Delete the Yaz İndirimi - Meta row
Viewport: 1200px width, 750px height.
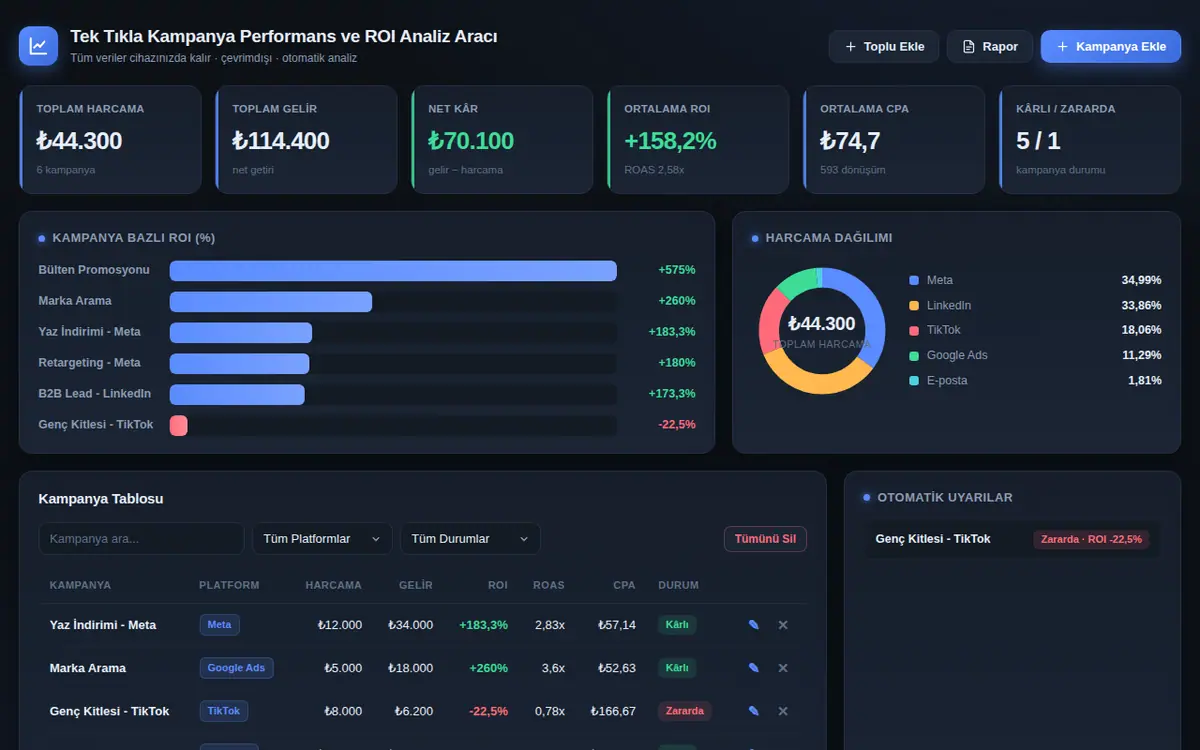783,625
